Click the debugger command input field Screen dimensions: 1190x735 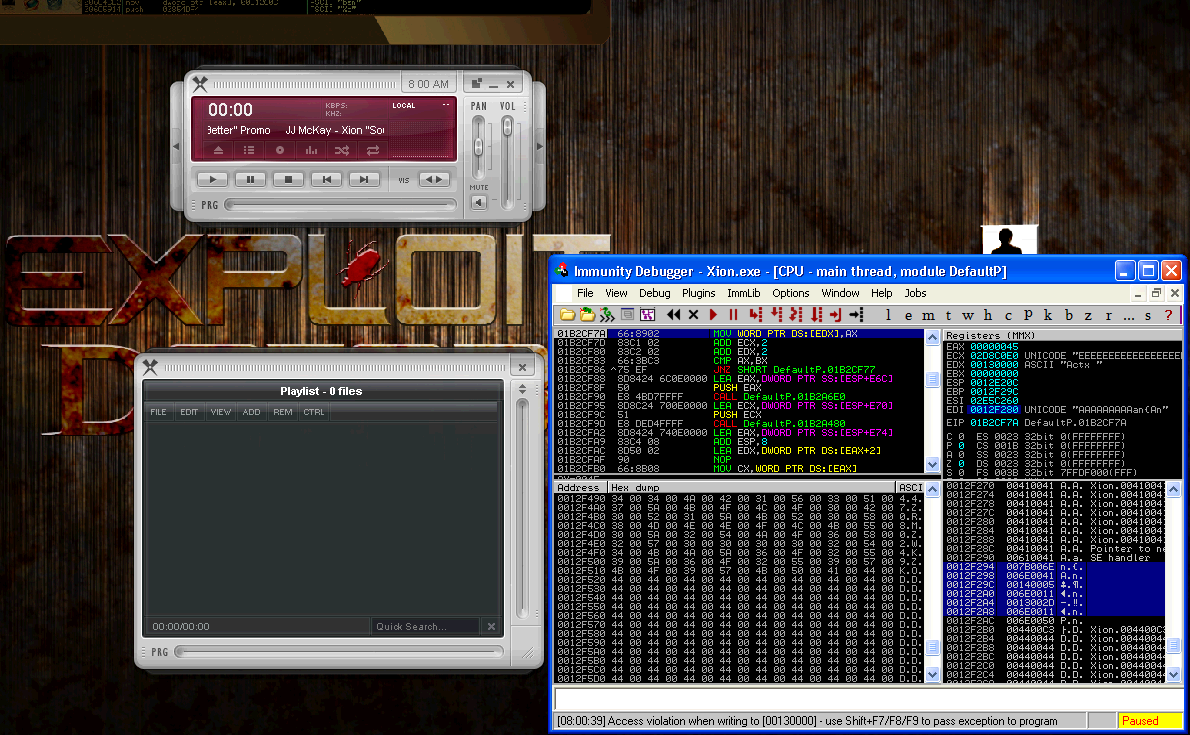(867, 699)
